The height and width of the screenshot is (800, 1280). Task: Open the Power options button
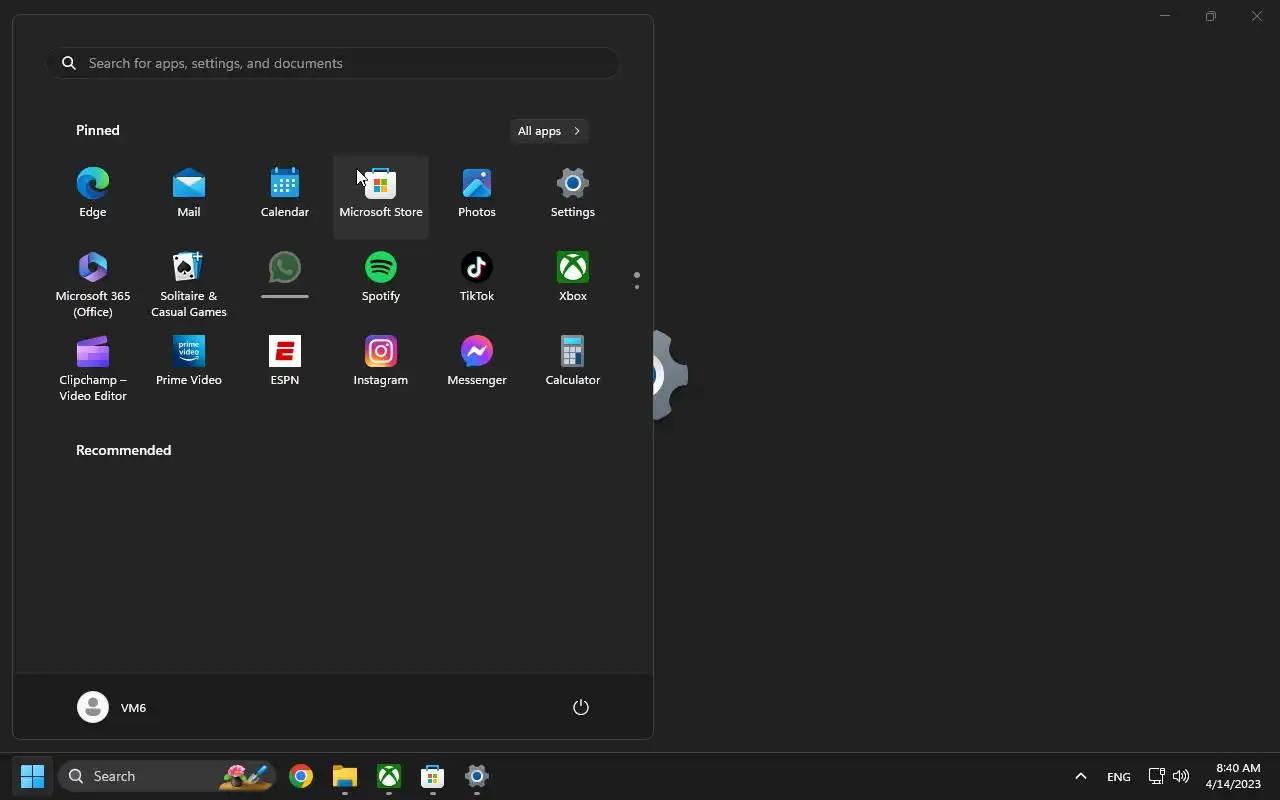click(581, 707)
